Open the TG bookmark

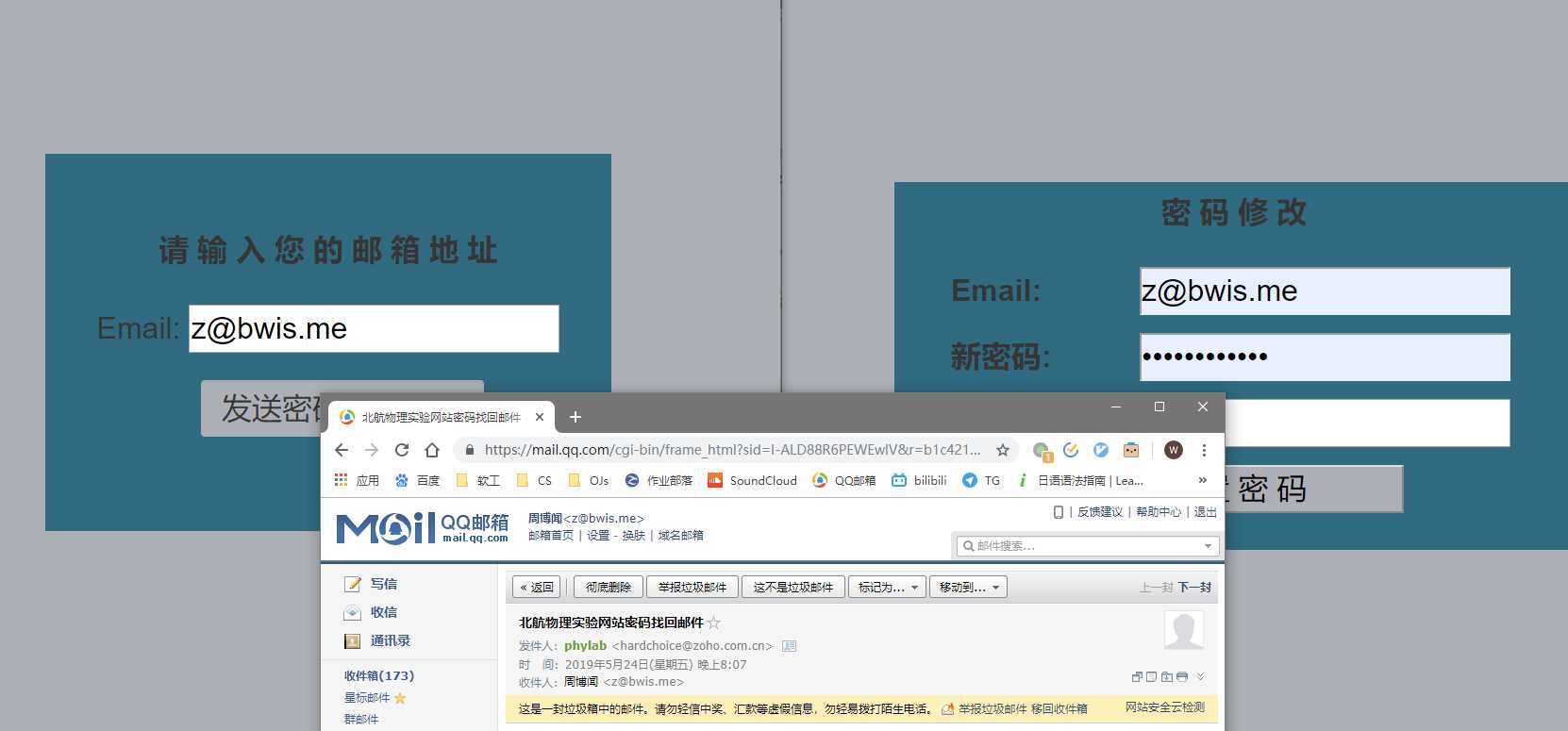tap(981, 480)
